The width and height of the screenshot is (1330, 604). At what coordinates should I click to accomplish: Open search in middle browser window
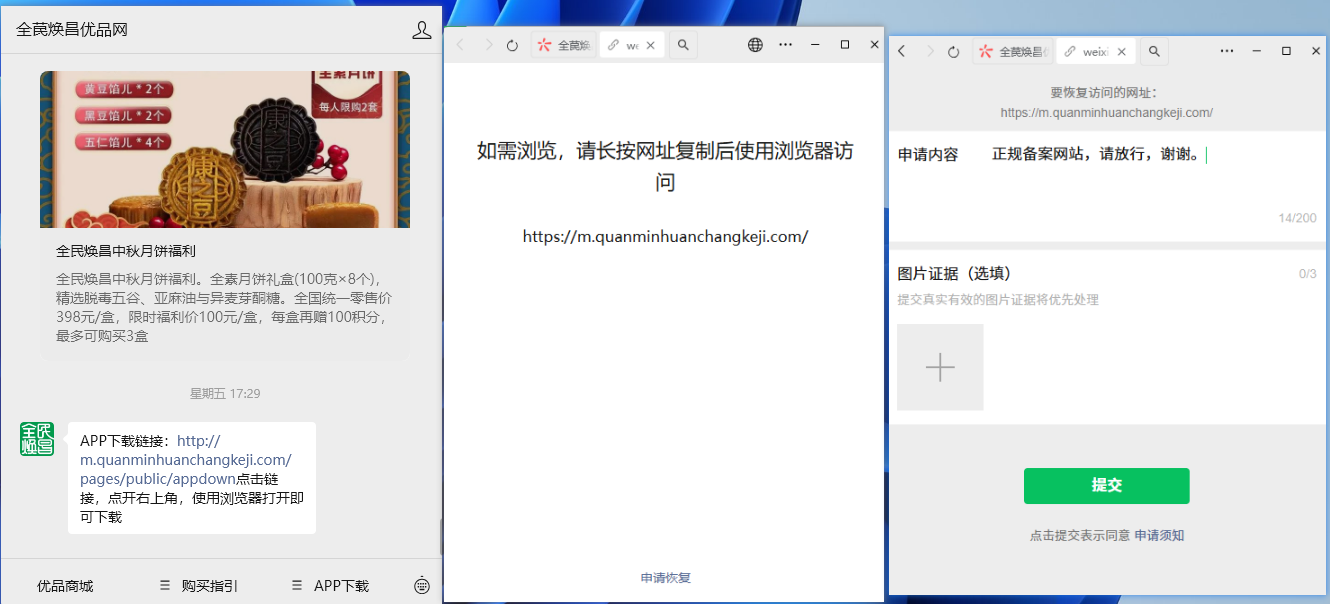pyautogui.click(x=683, y=45)
